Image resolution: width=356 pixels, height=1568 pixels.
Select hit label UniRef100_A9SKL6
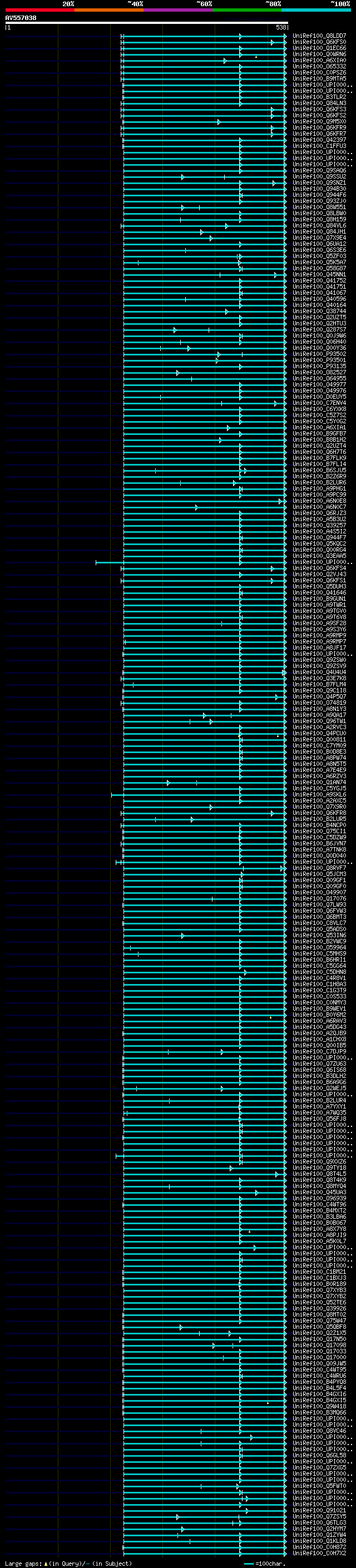[319, 794]
